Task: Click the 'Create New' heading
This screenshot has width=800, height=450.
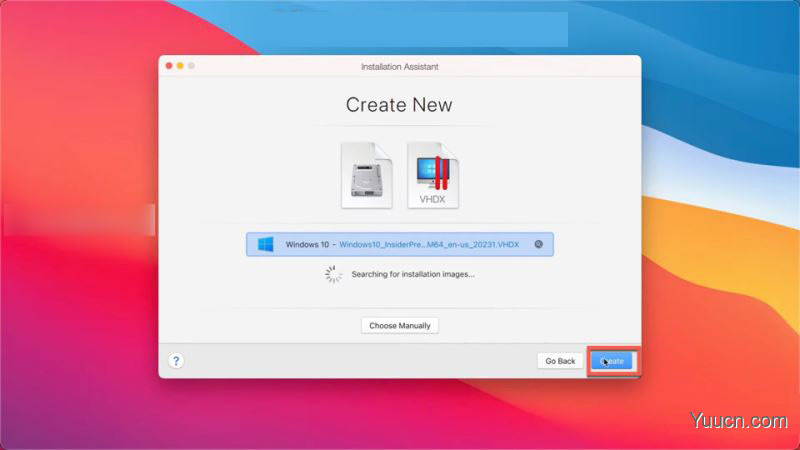Action: click(399, 105)
